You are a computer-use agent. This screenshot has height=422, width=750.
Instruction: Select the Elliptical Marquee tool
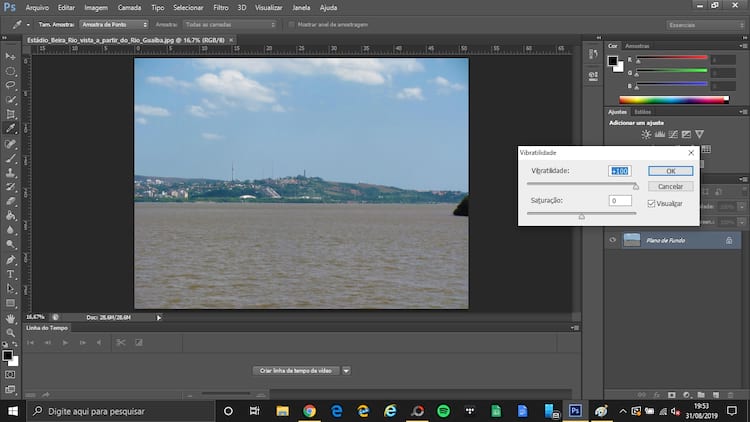pyautogui.click(x=10, y=71)
